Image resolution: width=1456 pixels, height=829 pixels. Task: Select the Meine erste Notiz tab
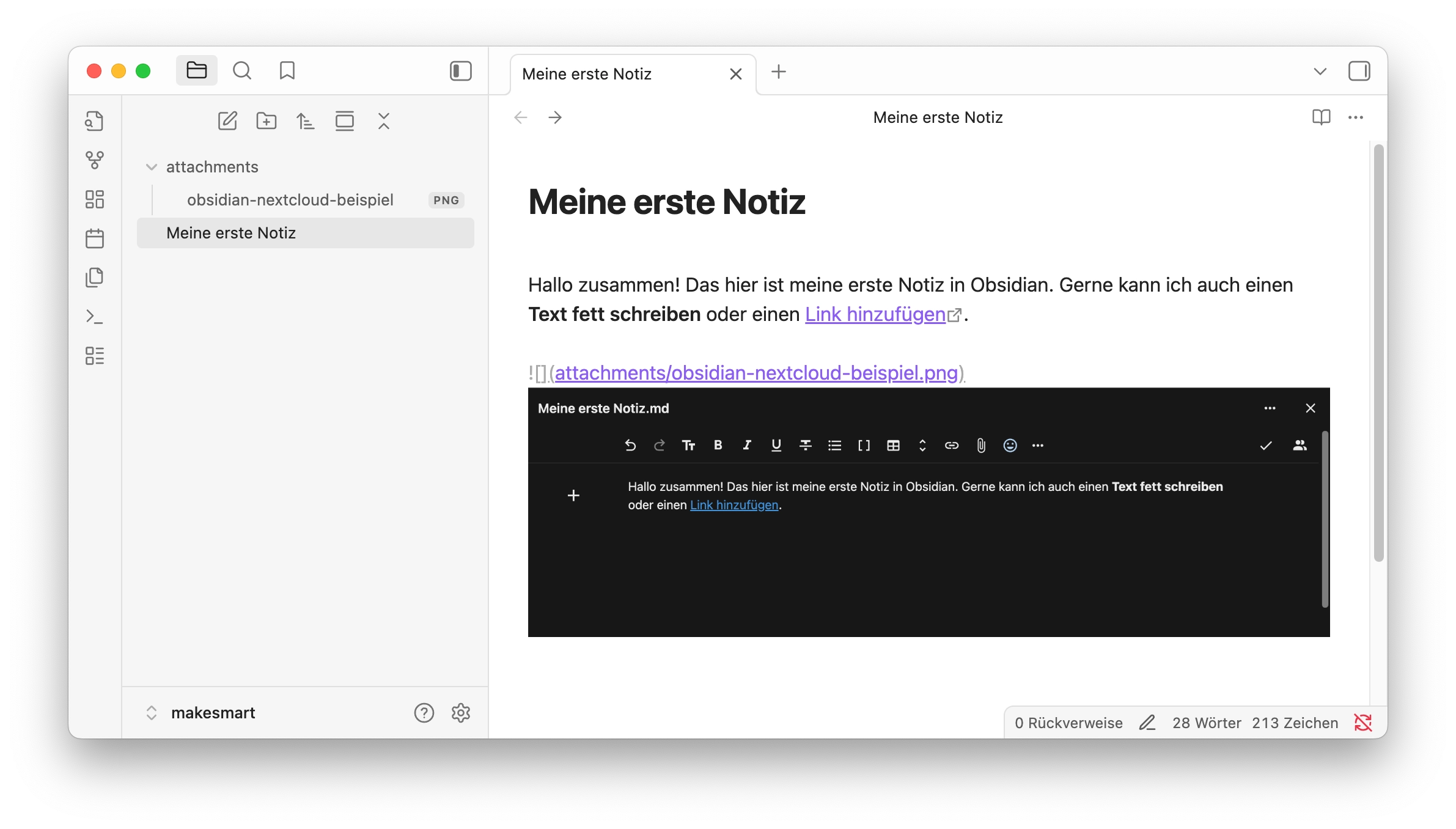[x=587, y=74]
